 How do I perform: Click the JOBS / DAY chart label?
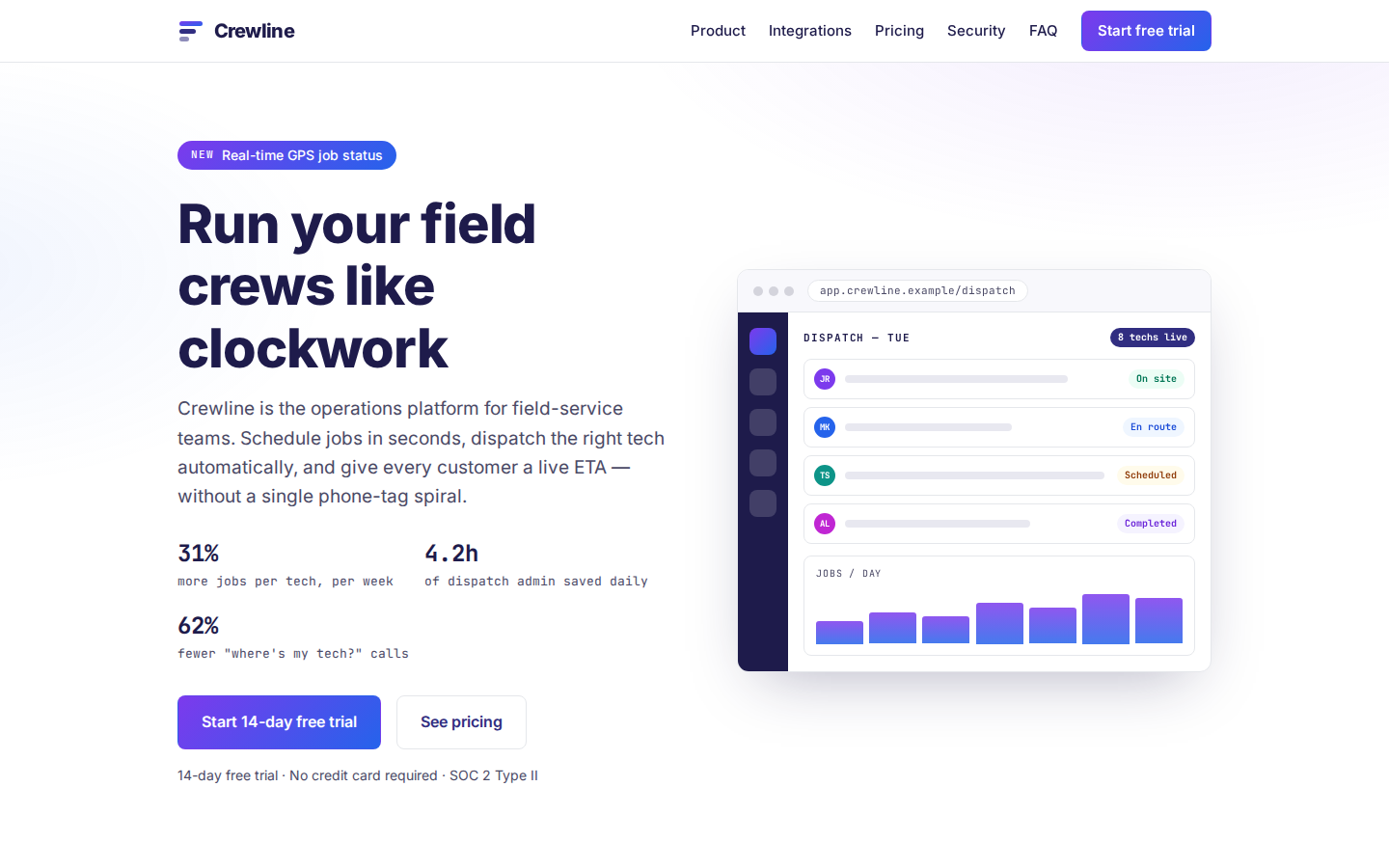(848, 574)
